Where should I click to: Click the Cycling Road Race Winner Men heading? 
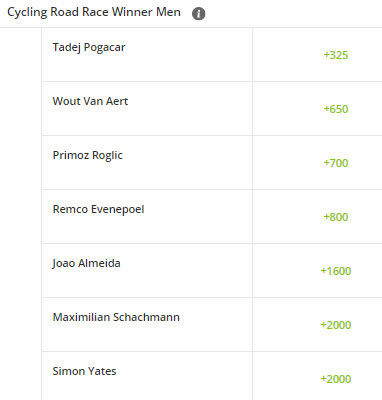pos(94,13)
